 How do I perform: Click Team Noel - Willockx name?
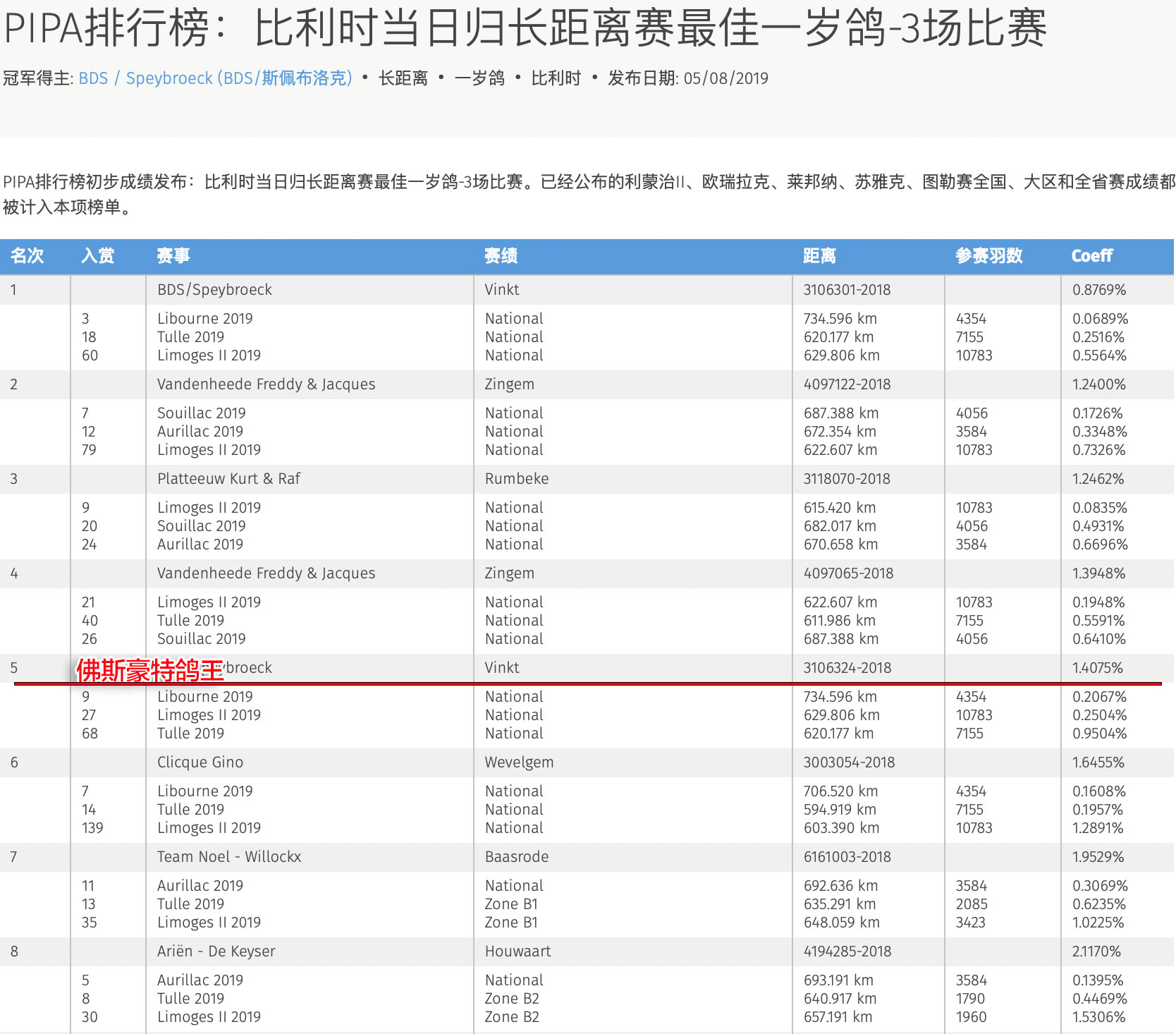[x=229, y=857]
